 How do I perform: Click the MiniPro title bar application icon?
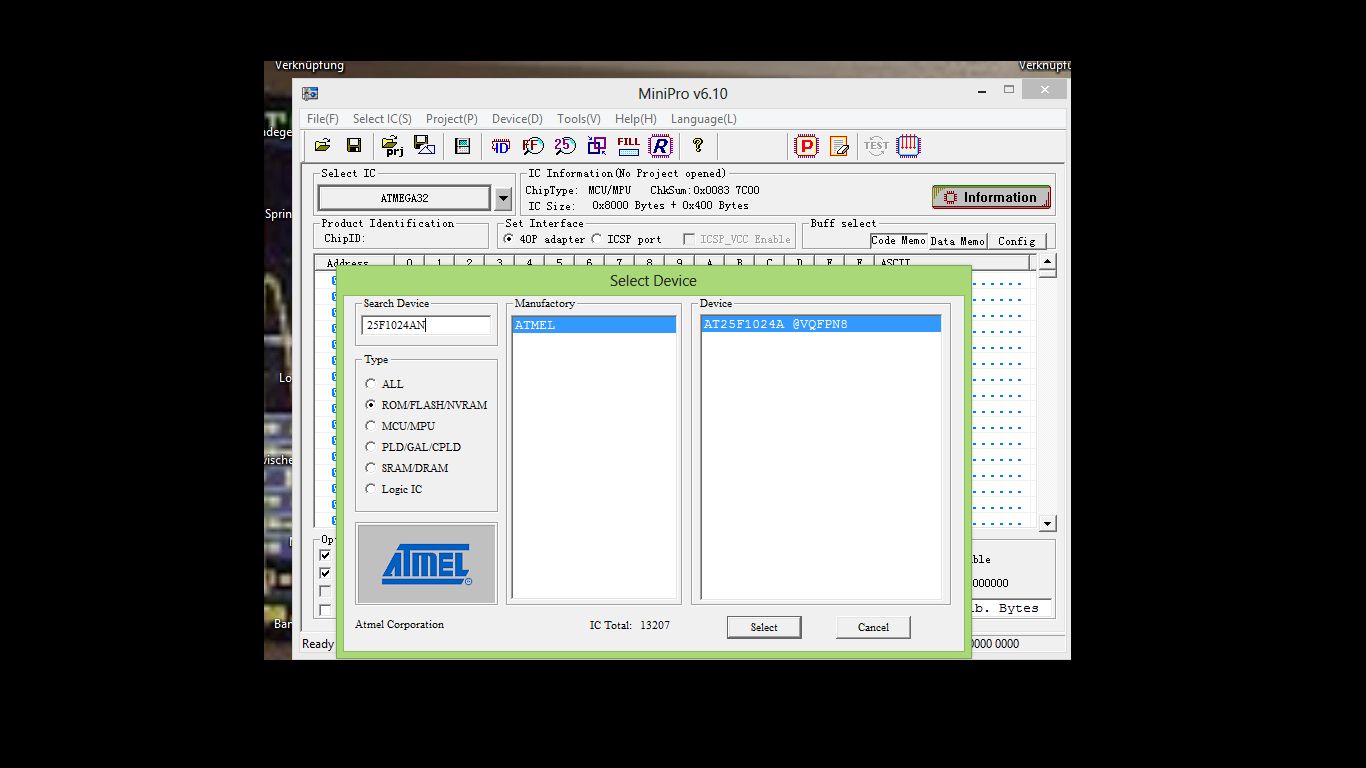(311, 93)
